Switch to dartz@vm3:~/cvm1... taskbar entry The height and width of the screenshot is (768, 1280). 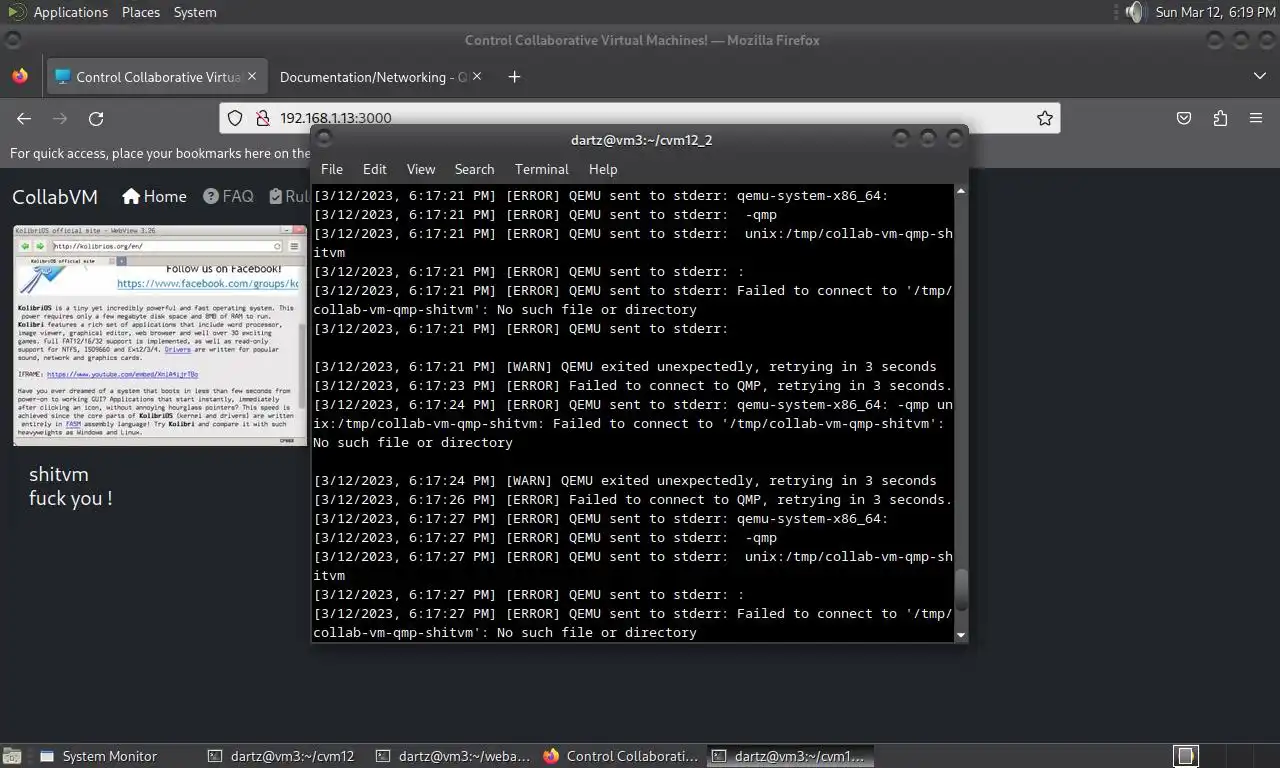[790, 756]
